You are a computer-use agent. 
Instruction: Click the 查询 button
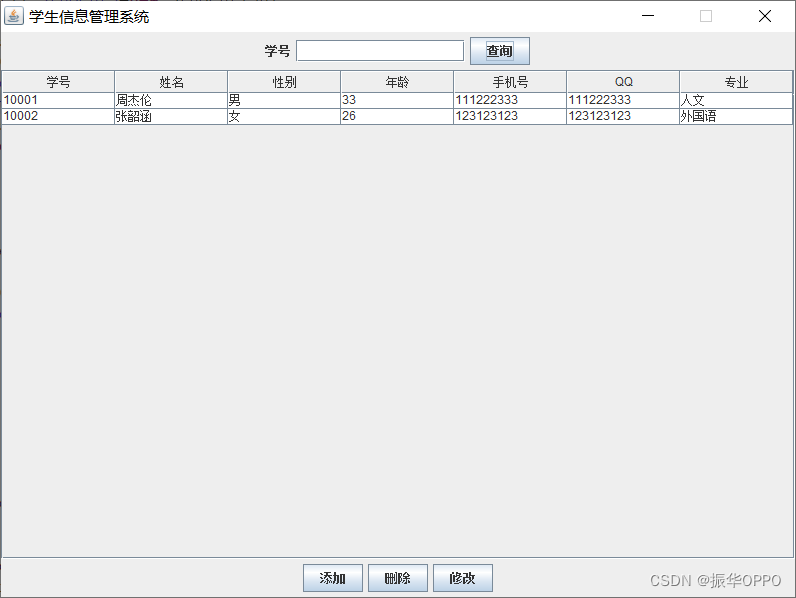[x=500, y=51]
